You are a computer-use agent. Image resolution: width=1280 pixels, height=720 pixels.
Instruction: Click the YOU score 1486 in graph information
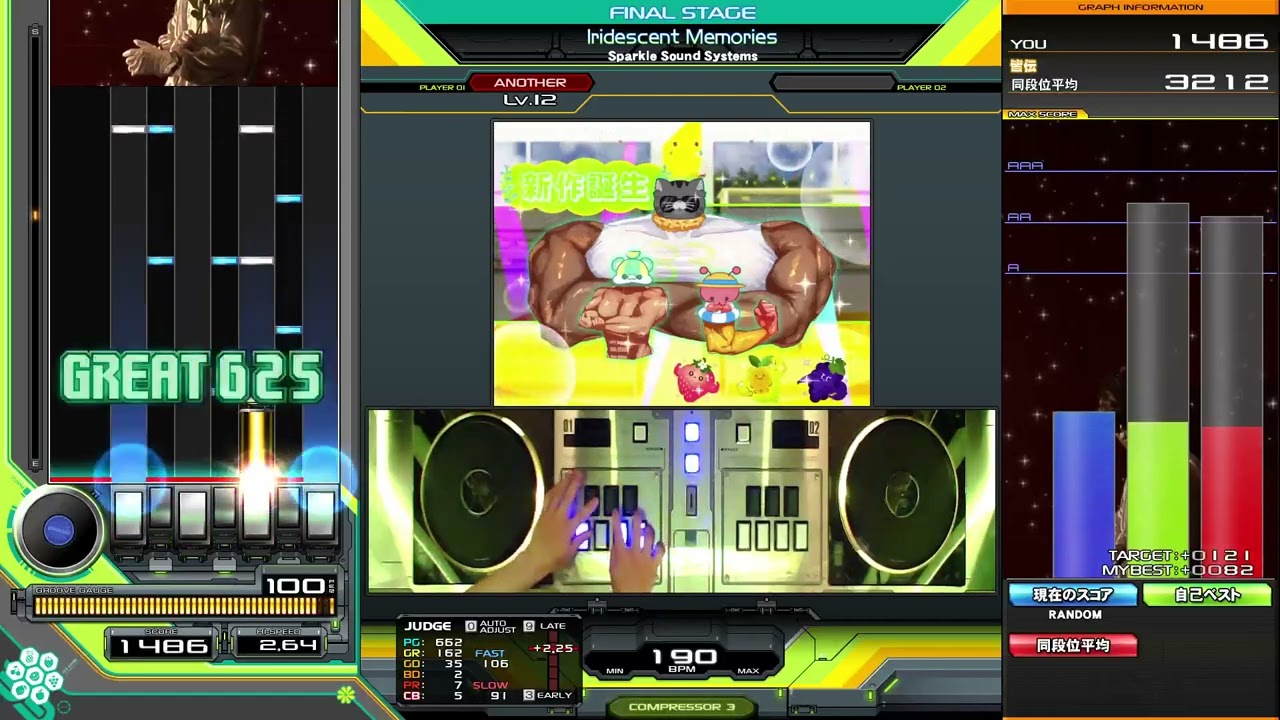pos(1219,42)
